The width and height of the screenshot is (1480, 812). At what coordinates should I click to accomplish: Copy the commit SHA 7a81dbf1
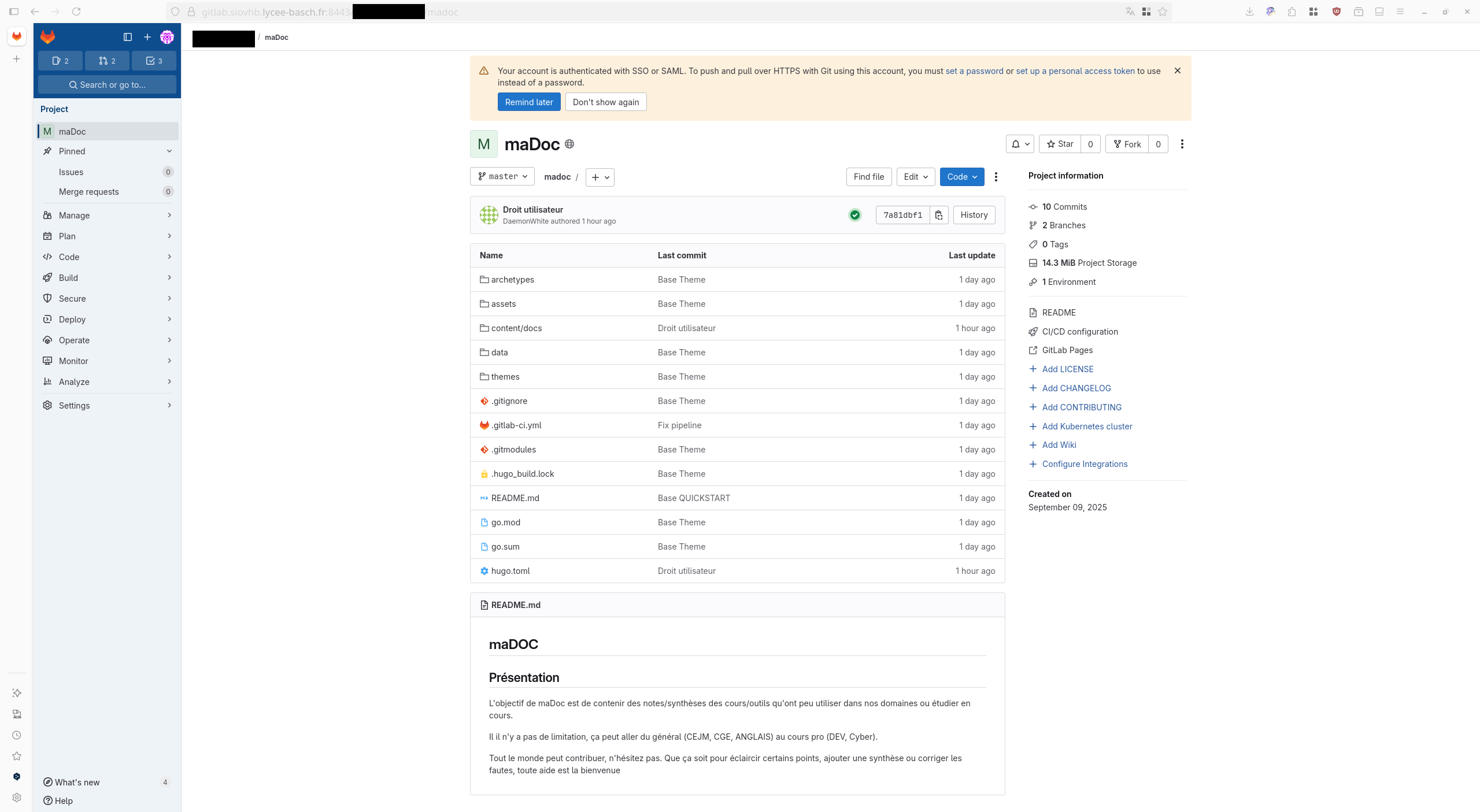pos(939,215)
